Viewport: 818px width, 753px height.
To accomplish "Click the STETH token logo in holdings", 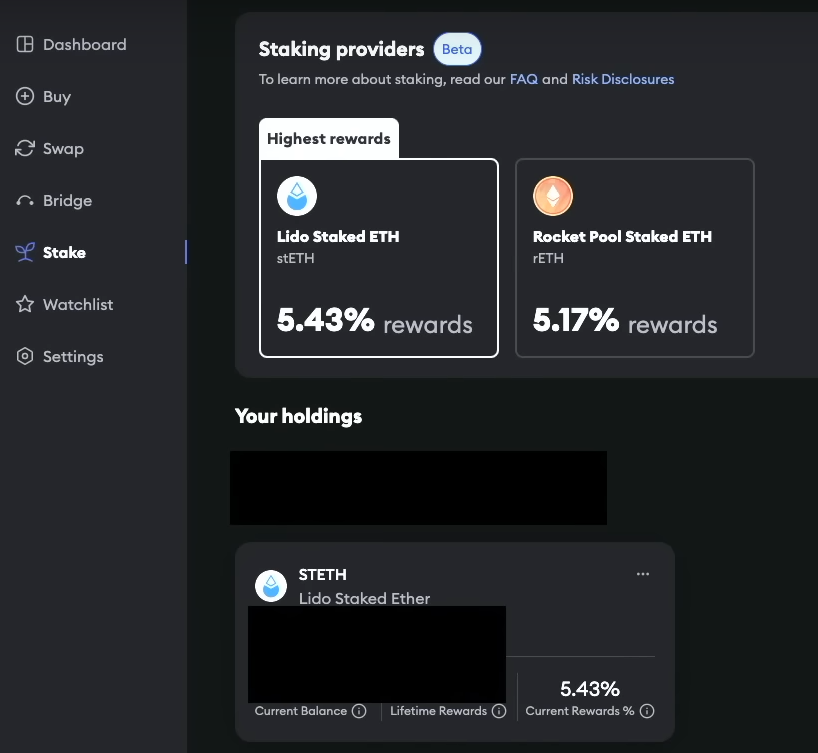I will tap(271, 586).
